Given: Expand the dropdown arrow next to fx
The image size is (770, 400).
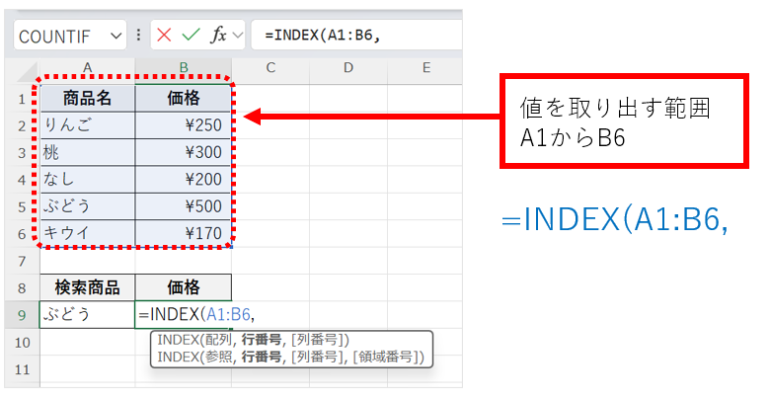Looking at the screenshot, I should click(238, 35).
